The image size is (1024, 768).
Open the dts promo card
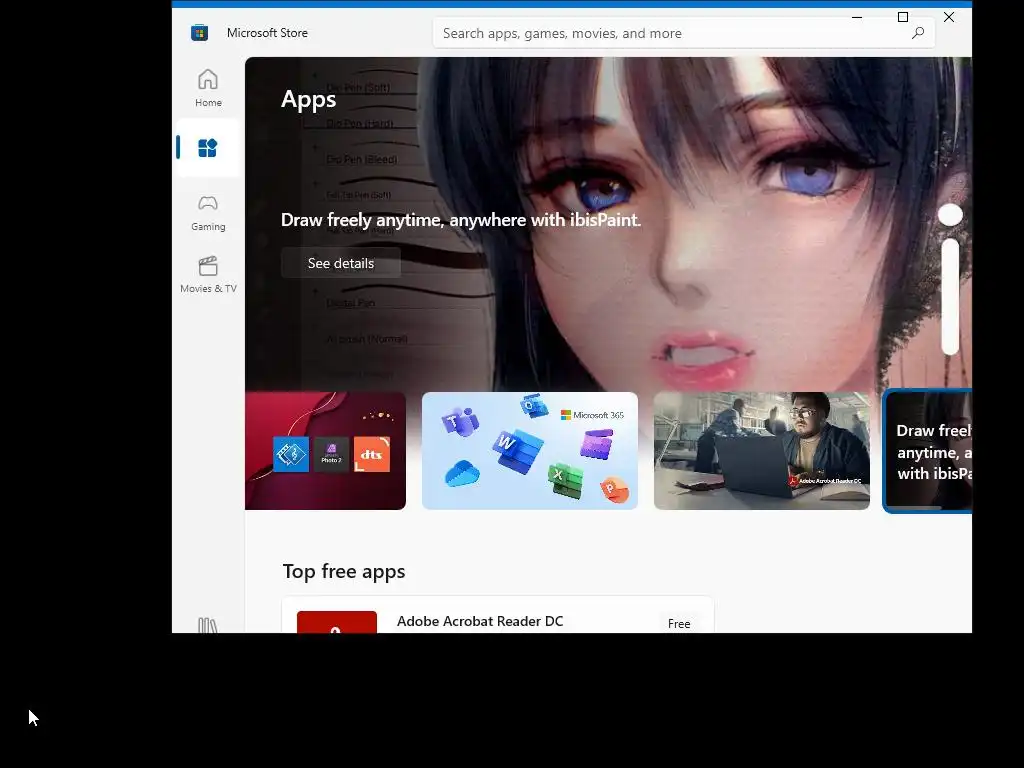[x=325, y=451]
